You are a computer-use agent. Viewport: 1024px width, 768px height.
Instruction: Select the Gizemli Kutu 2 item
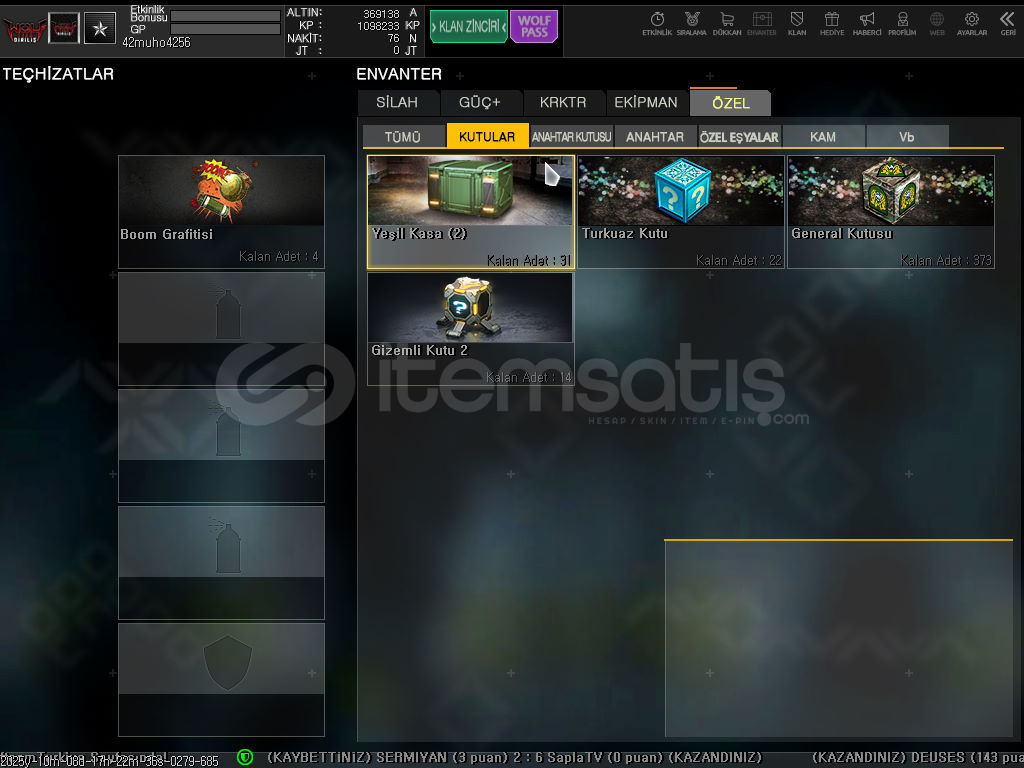coord(471,329)
